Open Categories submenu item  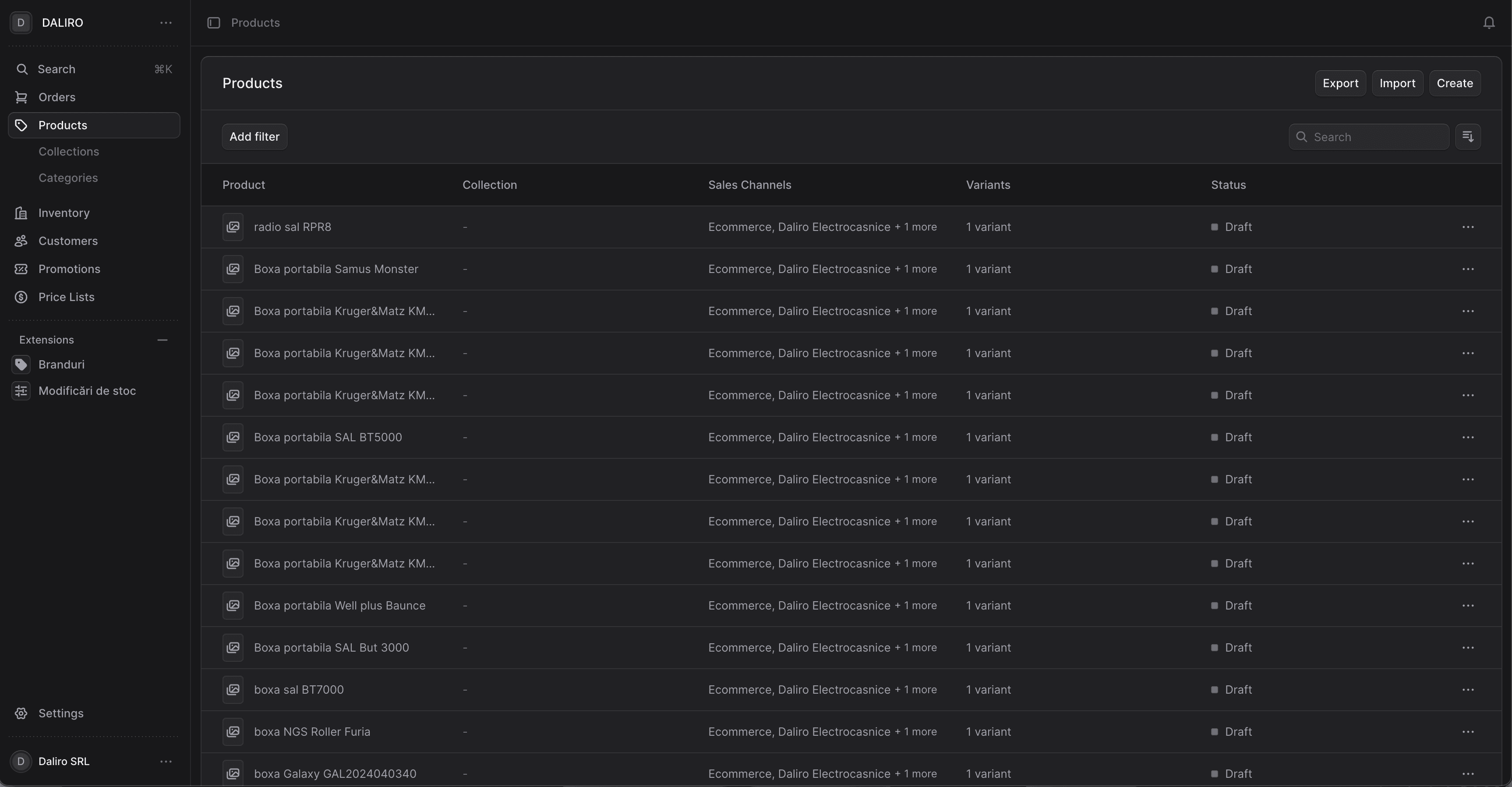tap(68, 178)
